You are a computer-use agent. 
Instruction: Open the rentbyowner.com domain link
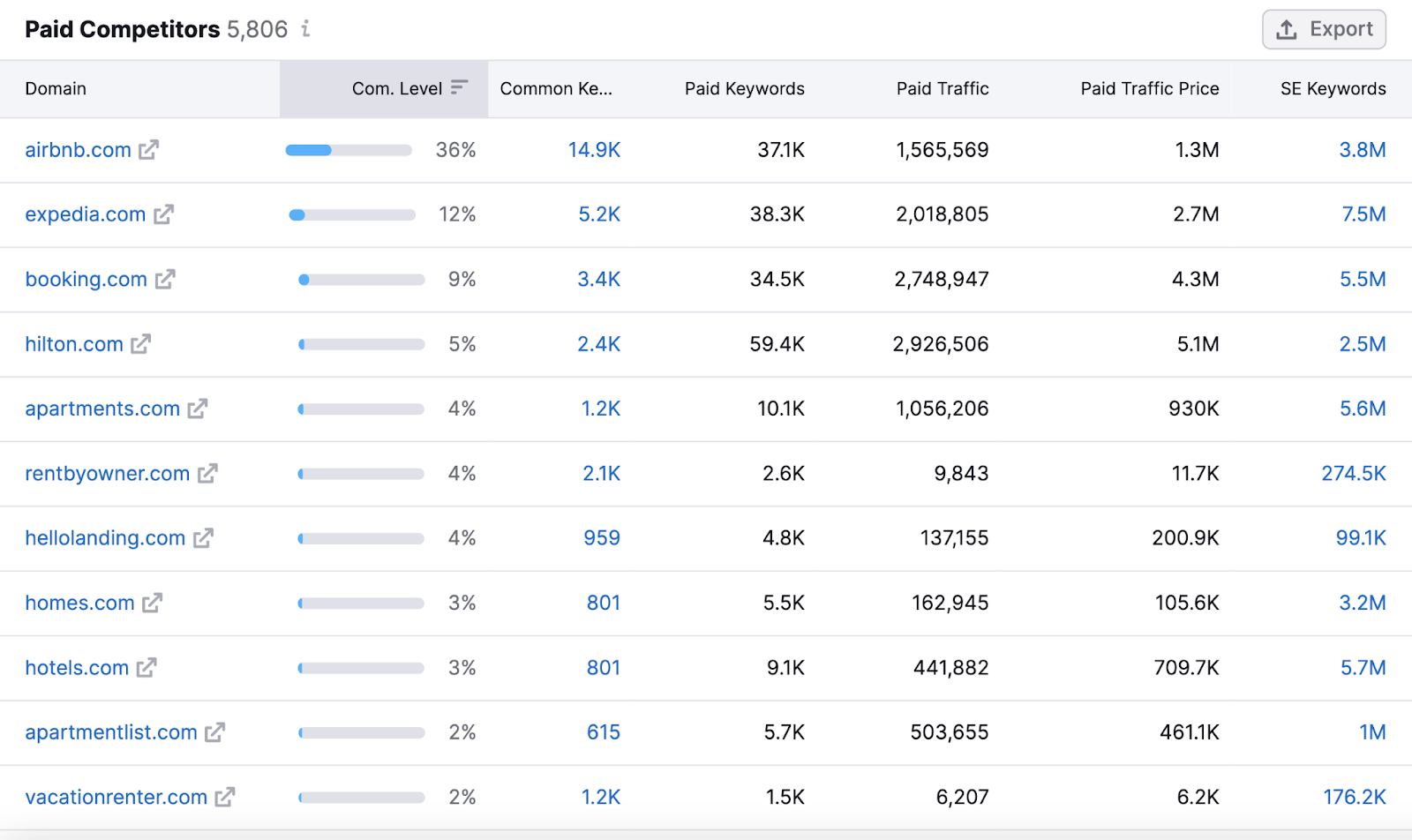tap(107, 474)
